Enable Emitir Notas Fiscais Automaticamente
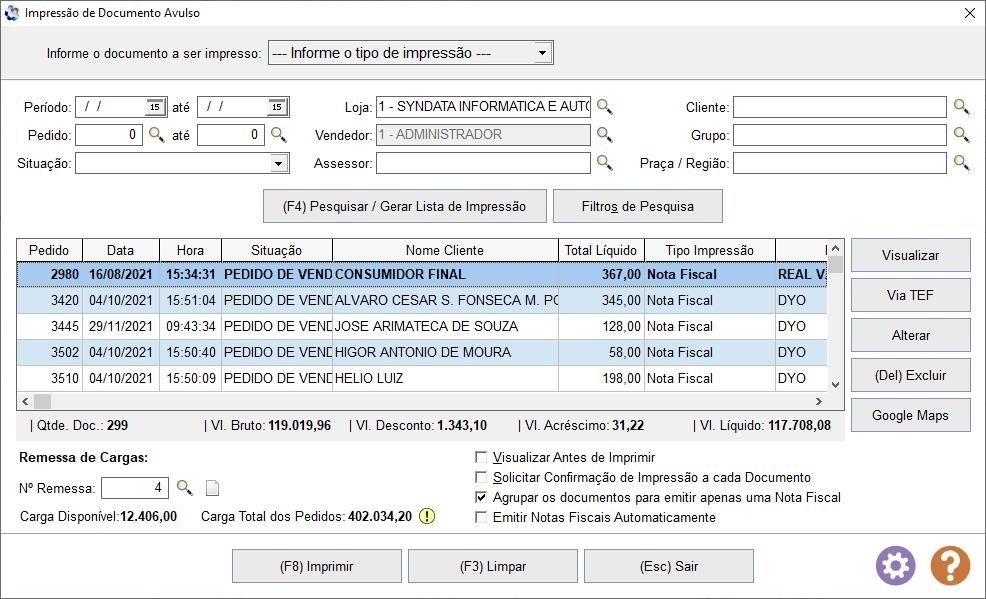 pyautogui.click(x=481, y=517)
